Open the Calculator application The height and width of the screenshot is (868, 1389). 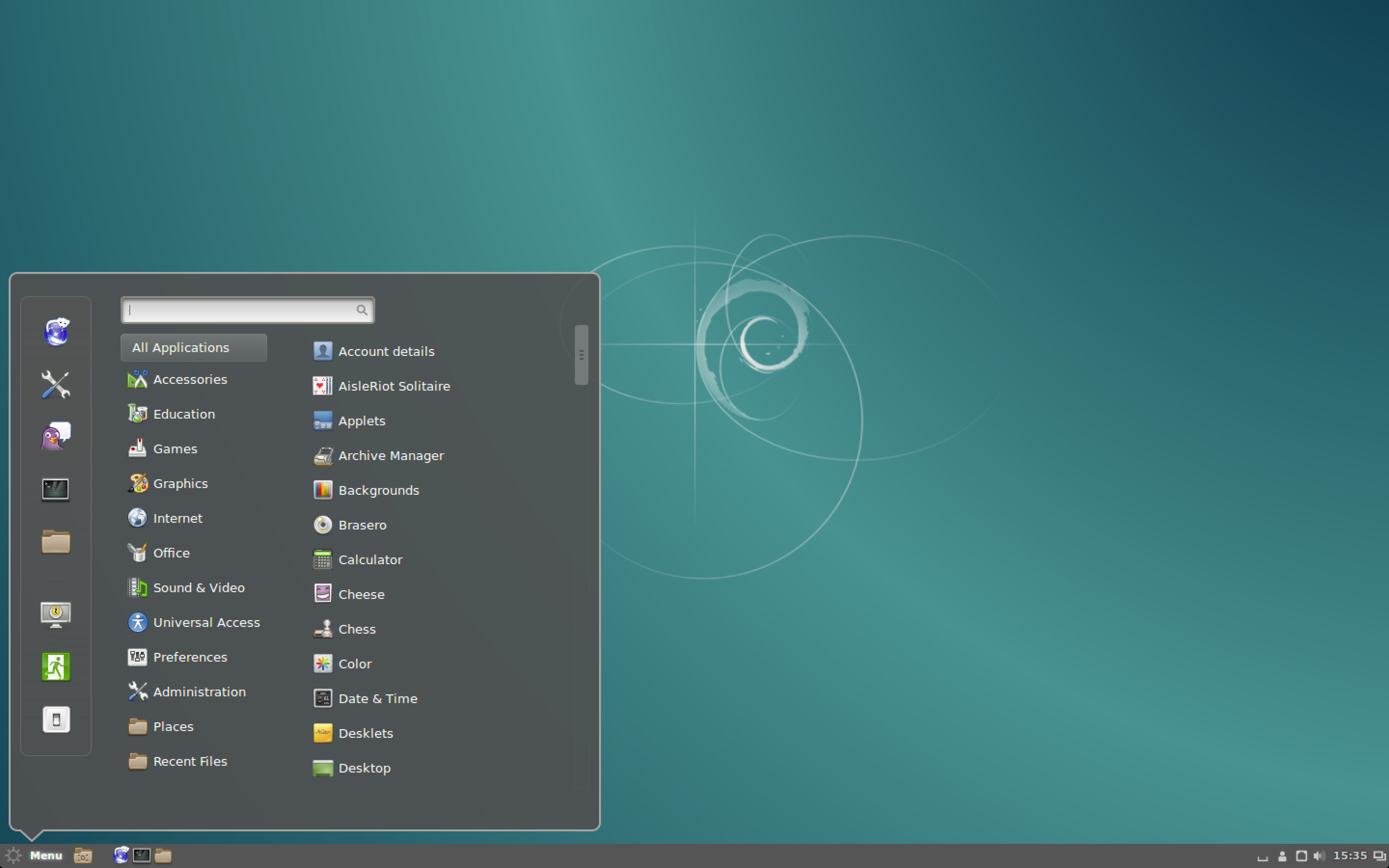[369, 559]
